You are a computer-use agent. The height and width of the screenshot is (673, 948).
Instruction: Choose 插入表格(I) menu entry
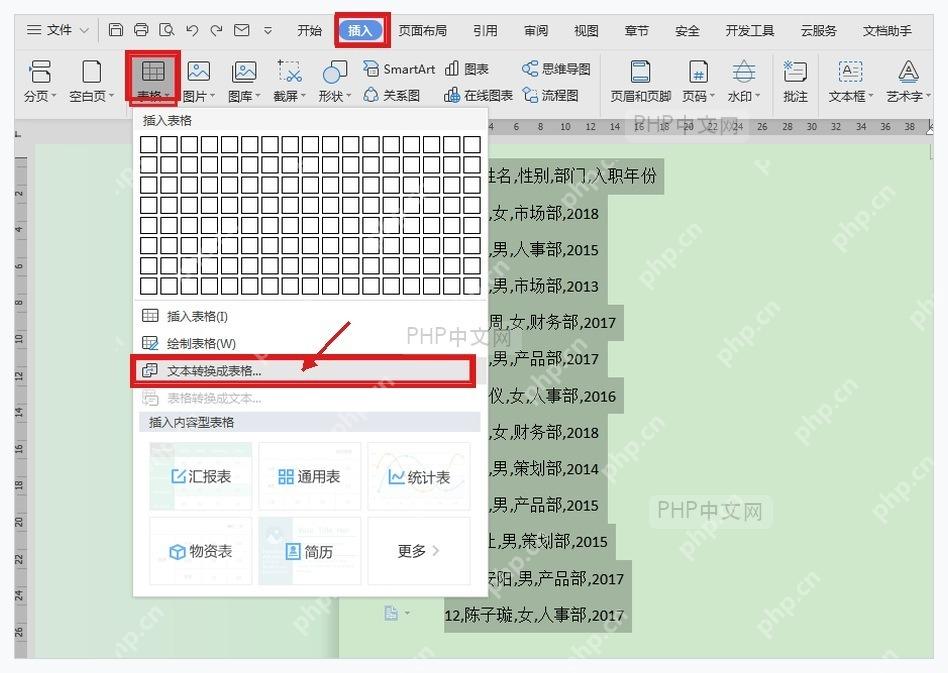point(308,316)
